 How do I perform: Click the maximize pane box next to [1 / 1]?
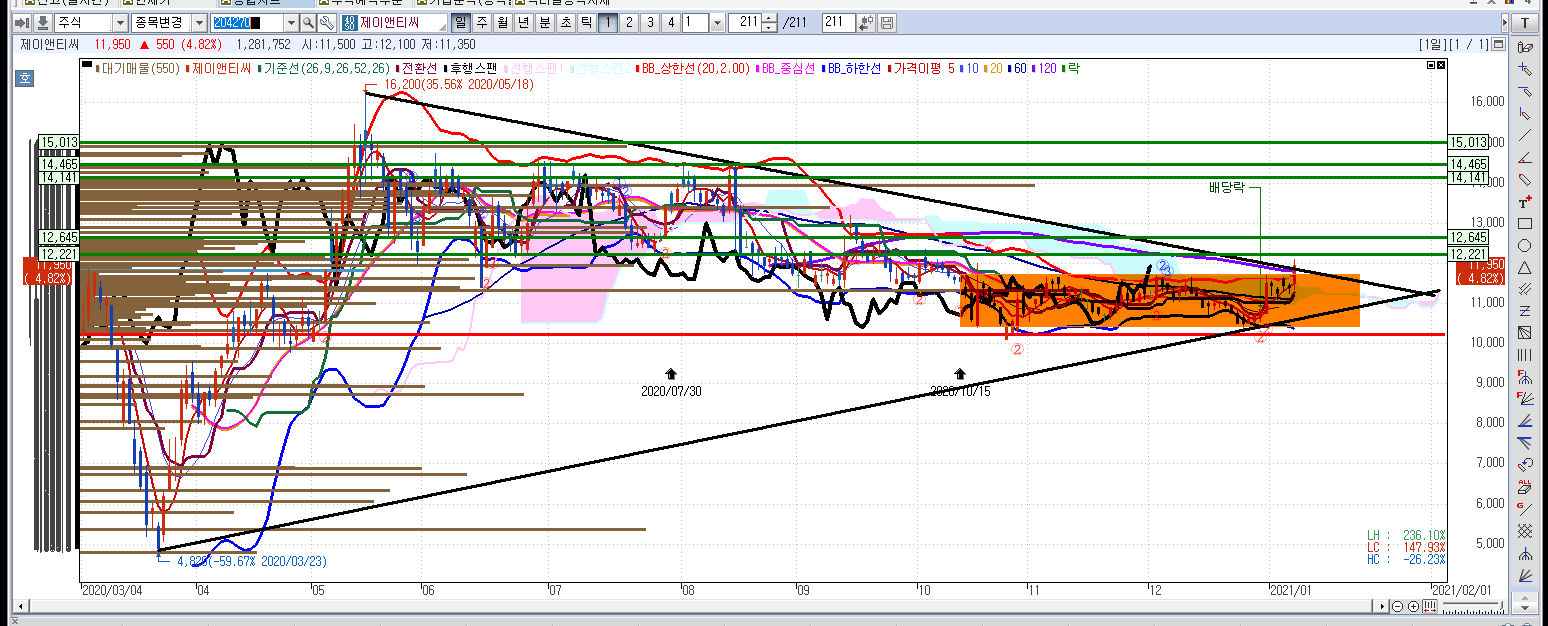[1497, 44]
